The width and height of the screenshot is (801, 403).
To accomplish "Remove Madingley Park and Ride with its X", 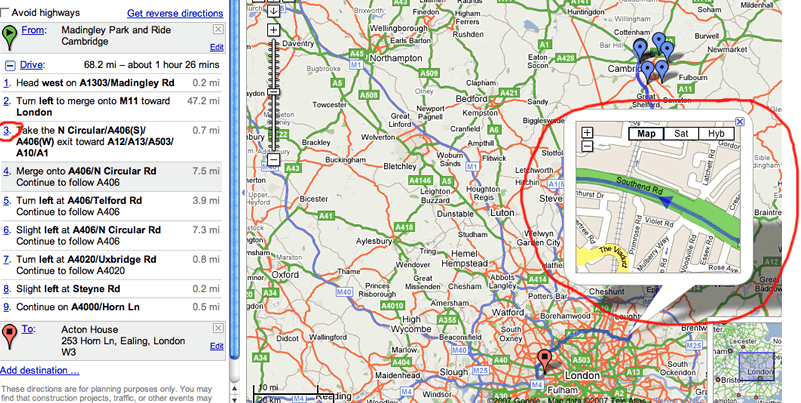I will click(218, 29).
